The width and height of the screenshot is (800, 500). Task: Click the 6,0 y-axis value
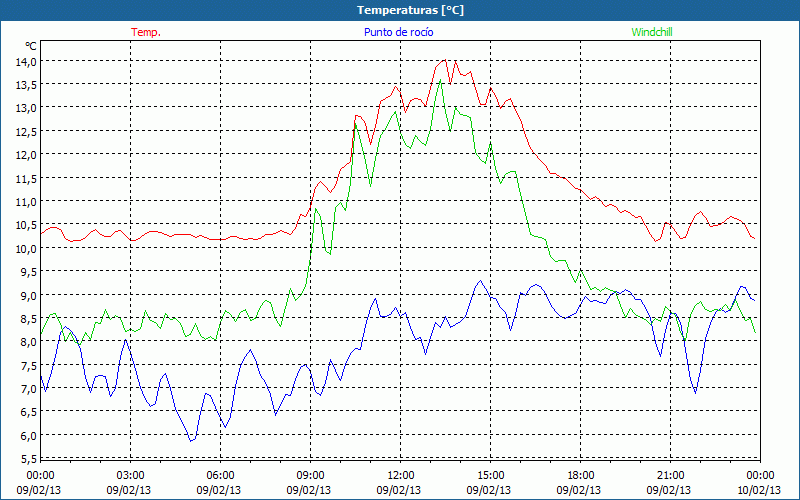[28, 436]
